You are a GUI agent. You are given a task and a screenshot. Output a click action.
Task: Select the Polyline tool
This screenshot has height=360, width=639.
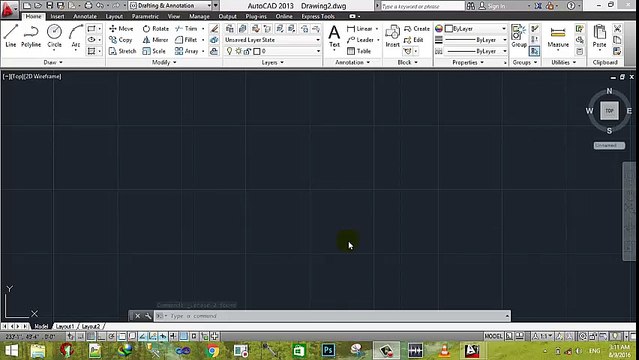click(x=31, y=36)
